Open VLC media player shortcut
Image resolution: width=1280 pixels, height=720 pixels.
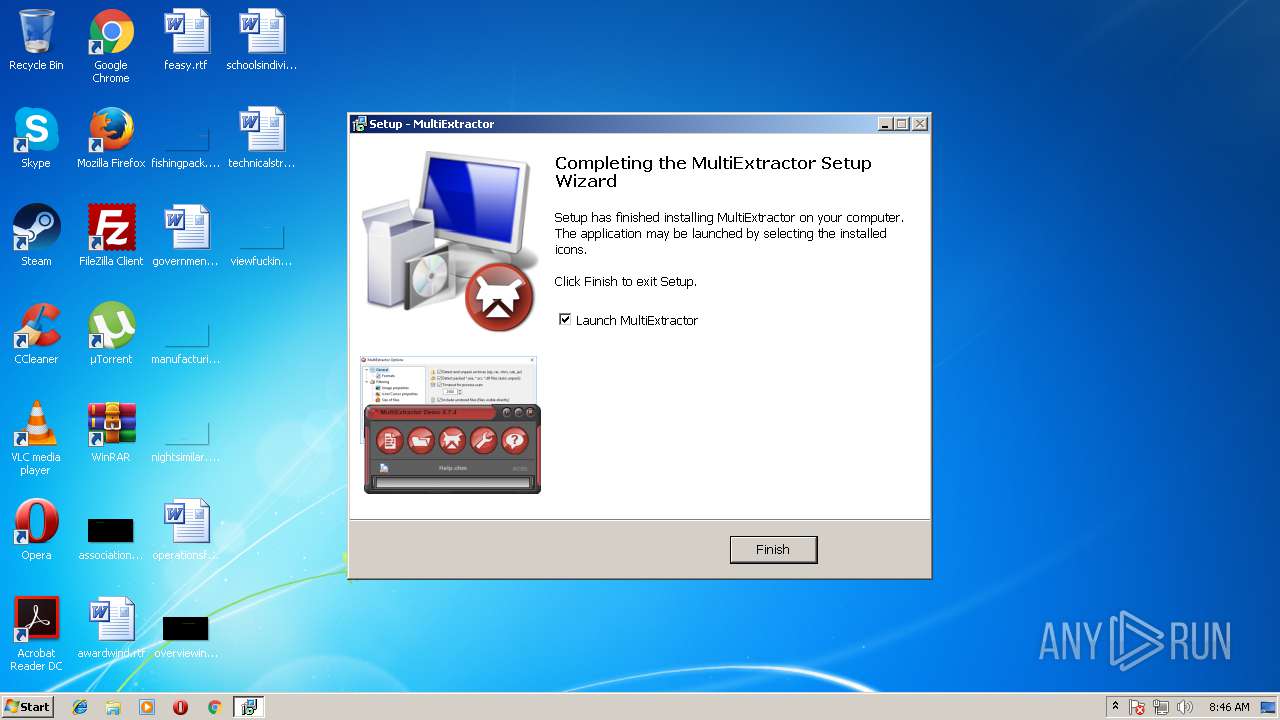pyautogui.click(x=36, y=439)
